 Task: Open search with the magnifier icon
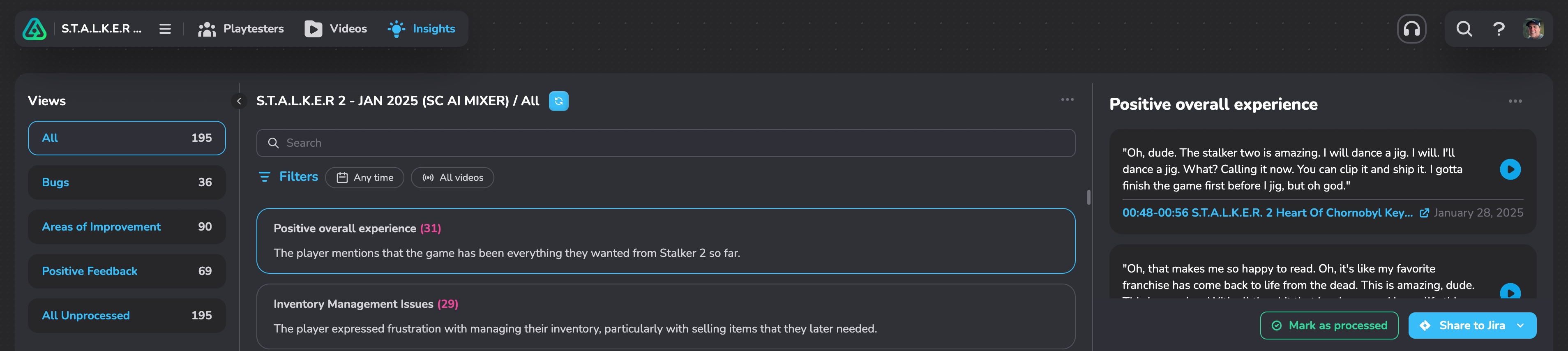[x=1464, y=29]
